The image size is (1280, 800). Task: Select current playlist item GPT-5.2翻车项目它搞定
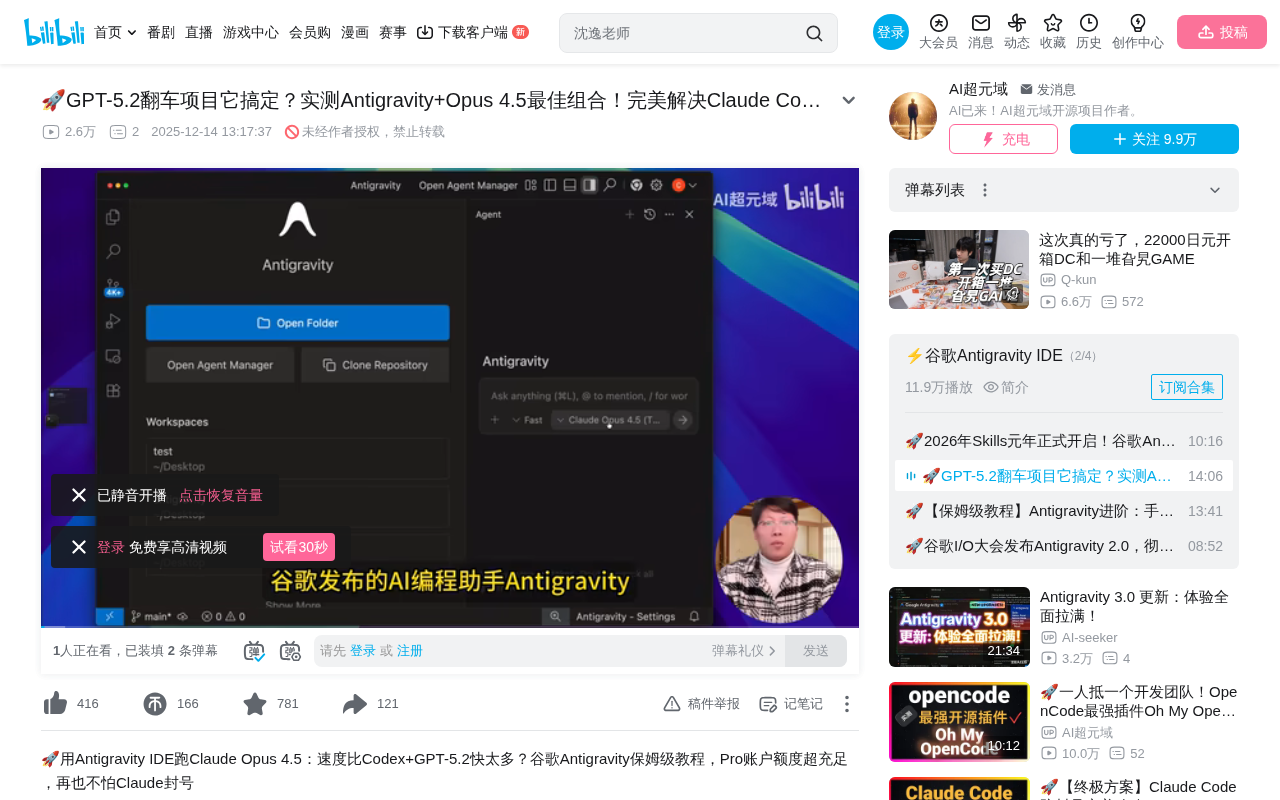pos(1064,476)
